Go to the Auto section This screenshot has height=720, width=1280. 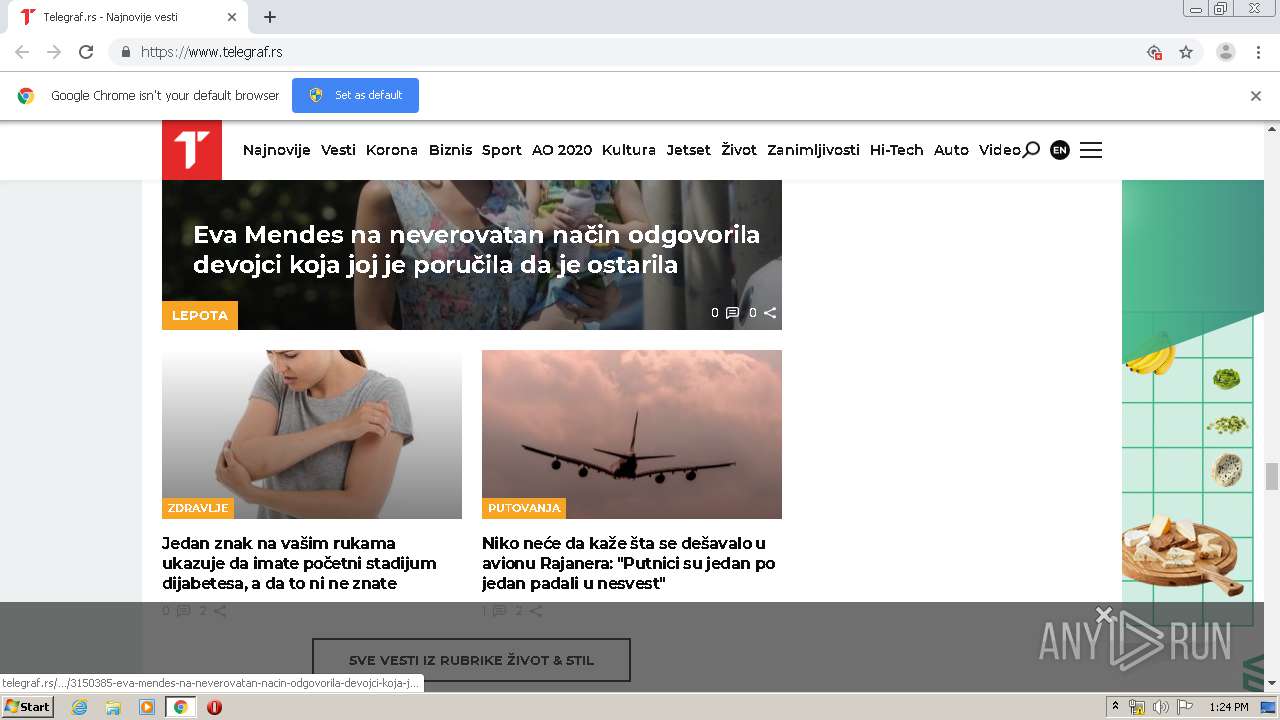(x=951, y=150)
